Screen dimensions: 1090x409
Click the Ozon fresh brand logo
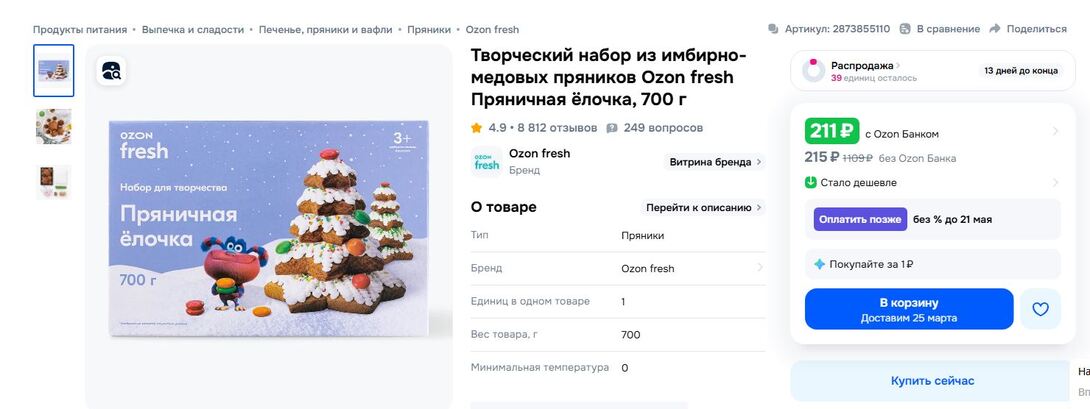(x=486, y=161)
